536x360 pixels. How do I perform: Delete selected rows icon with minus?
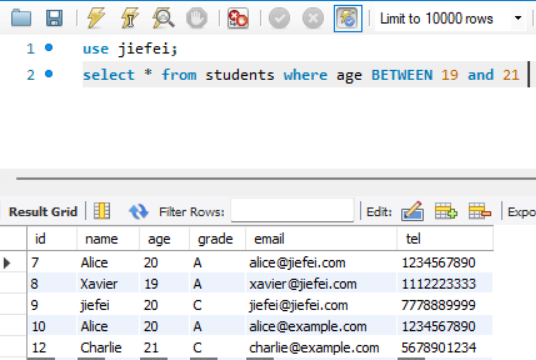pyautogui.click(x=480, y=211)
